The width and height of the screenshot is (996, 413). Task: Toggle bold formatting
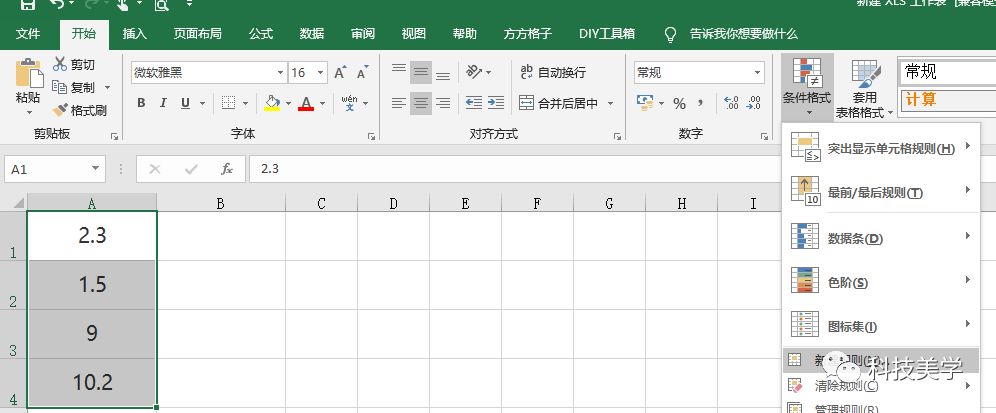pos(142,103)
